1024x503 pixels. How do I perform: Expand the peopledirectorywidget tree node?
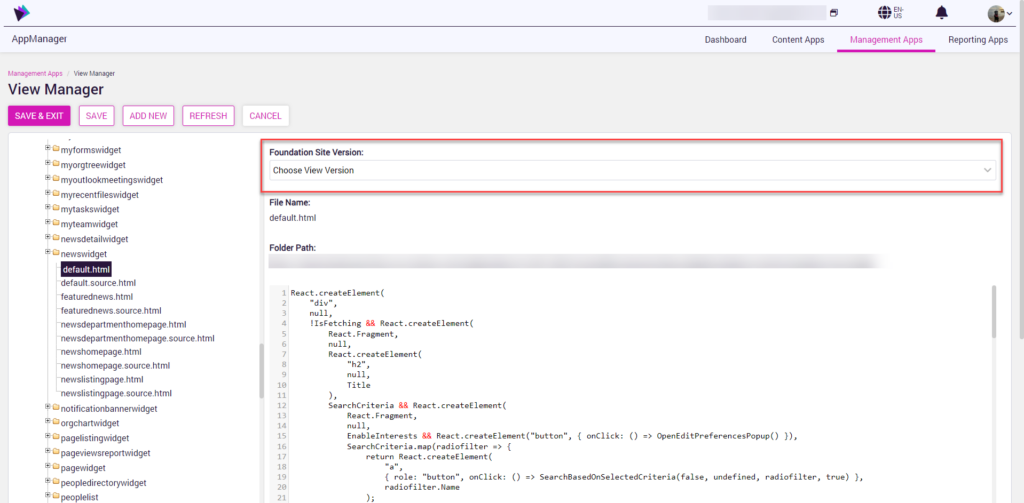pyautogui.click(x=47, y=482)
